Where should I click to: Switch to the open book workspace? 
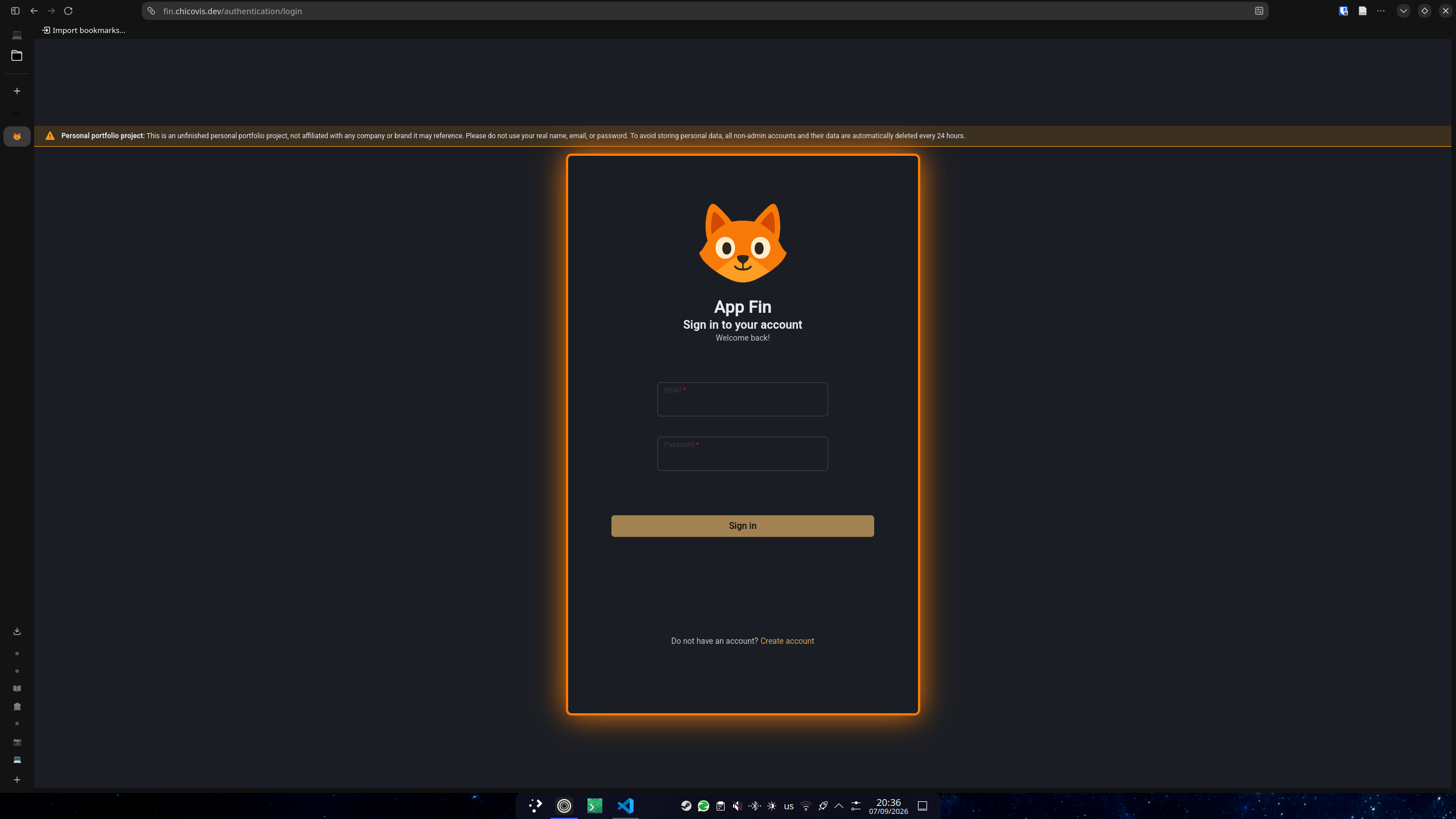point(17,688)
